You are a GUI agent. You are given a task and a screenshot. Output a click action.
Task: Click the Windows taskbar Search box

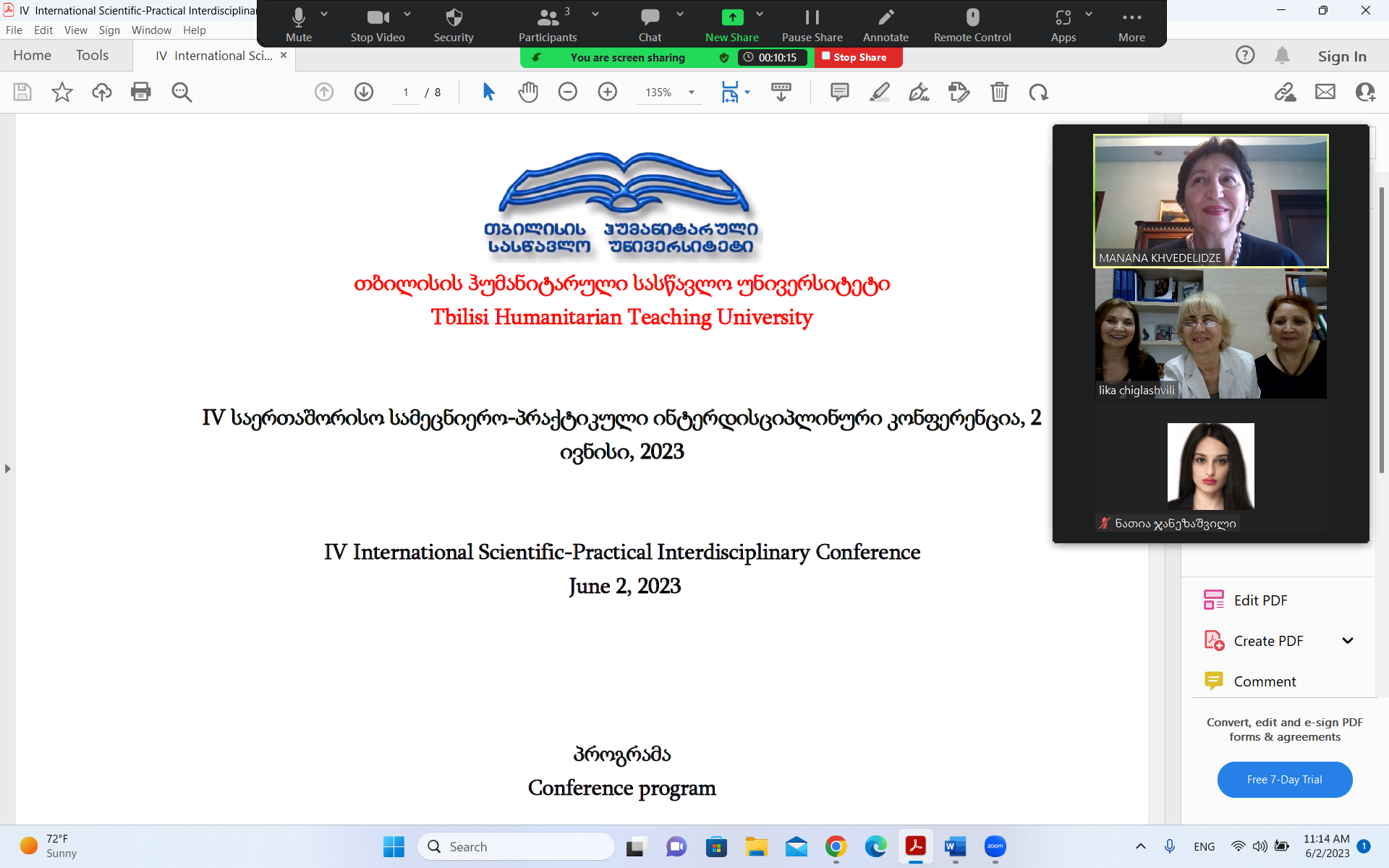pyautogui.click(x=516, y=846)
